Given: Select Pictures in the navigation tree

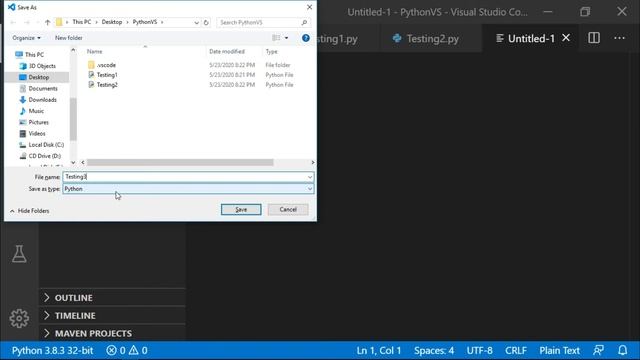Looking at the screenshot, I should (38, 122).
